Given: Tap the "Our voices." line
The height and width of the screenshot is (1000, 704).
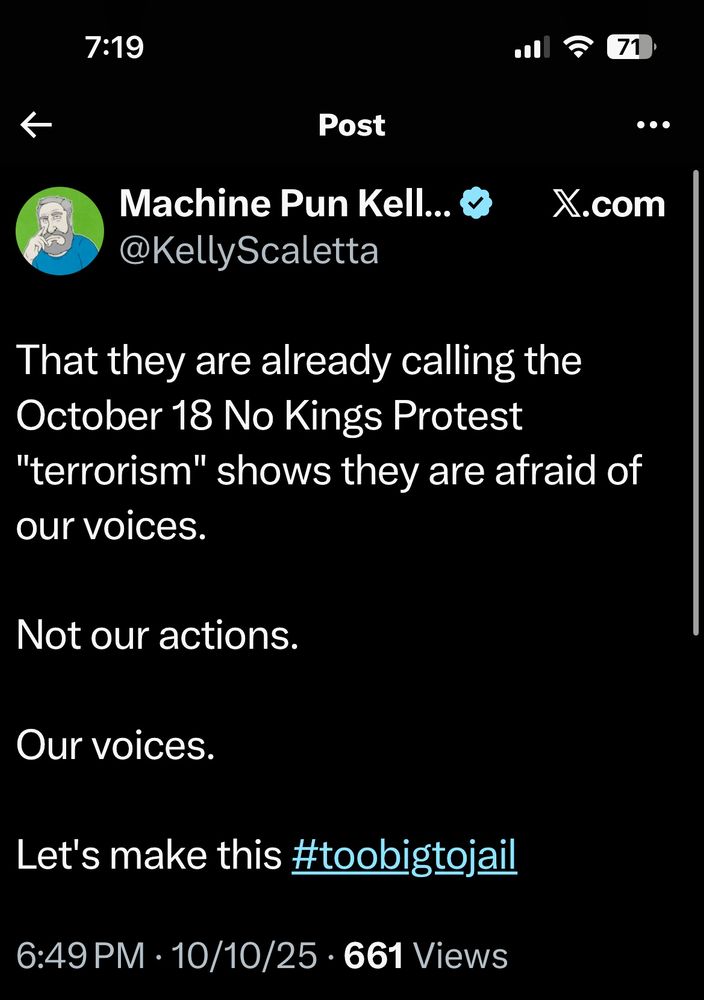Looking at the screenshot, I should pyautogui.click(x=115, y=746).
